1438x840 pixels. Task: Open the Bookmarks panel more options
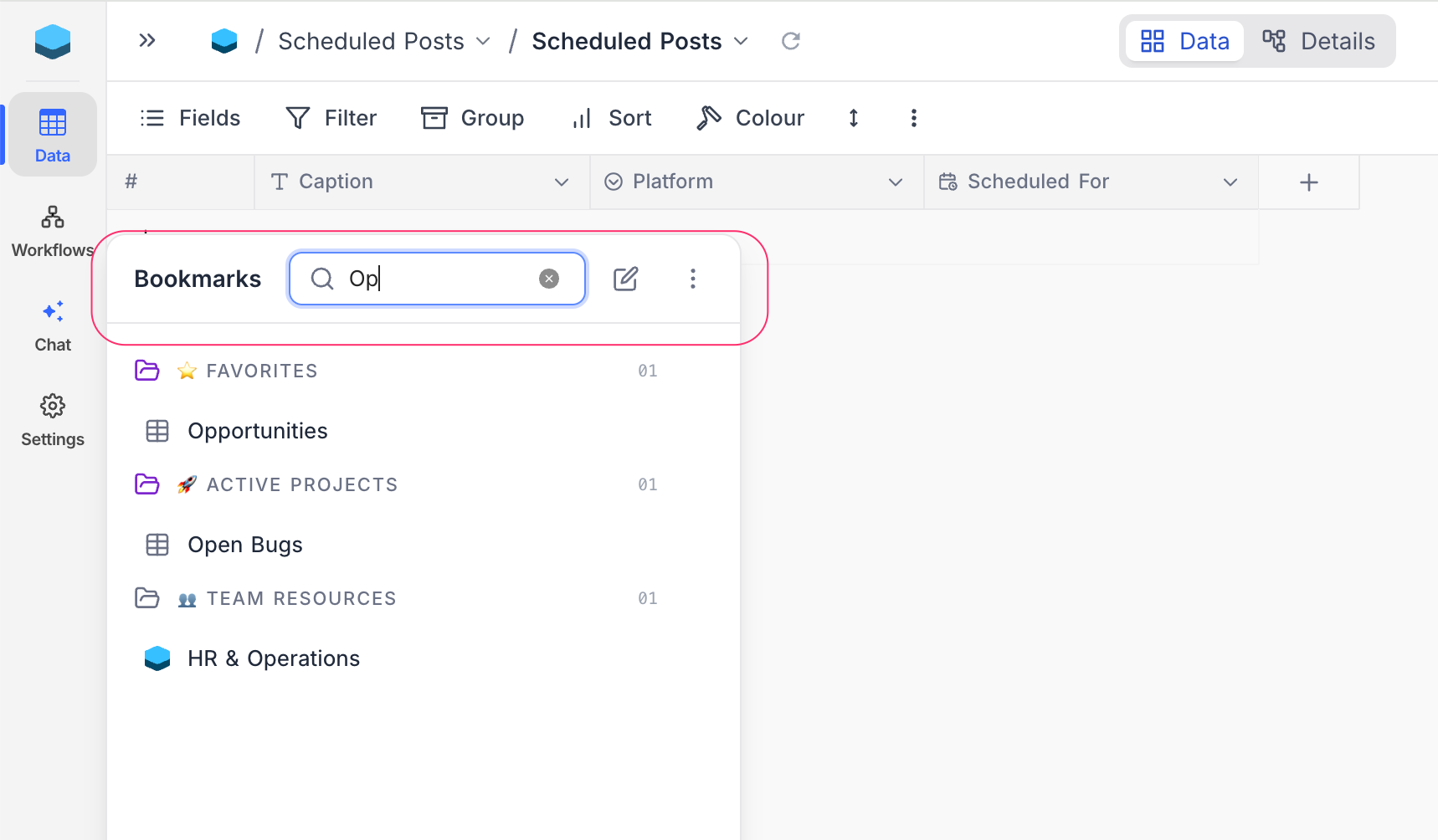coord(693,279)
